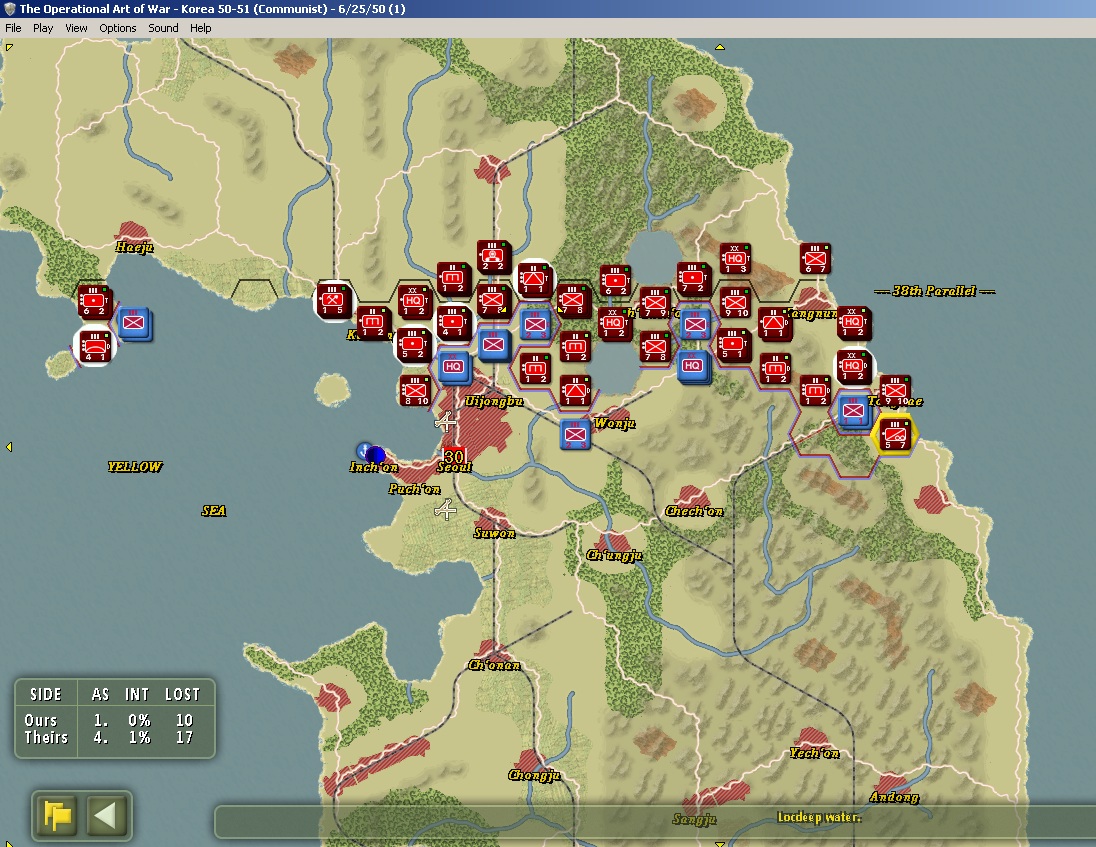This screenshot has height=847, width=1096.
Task: Click the status bar deep water text
Action: pos(819,817)
